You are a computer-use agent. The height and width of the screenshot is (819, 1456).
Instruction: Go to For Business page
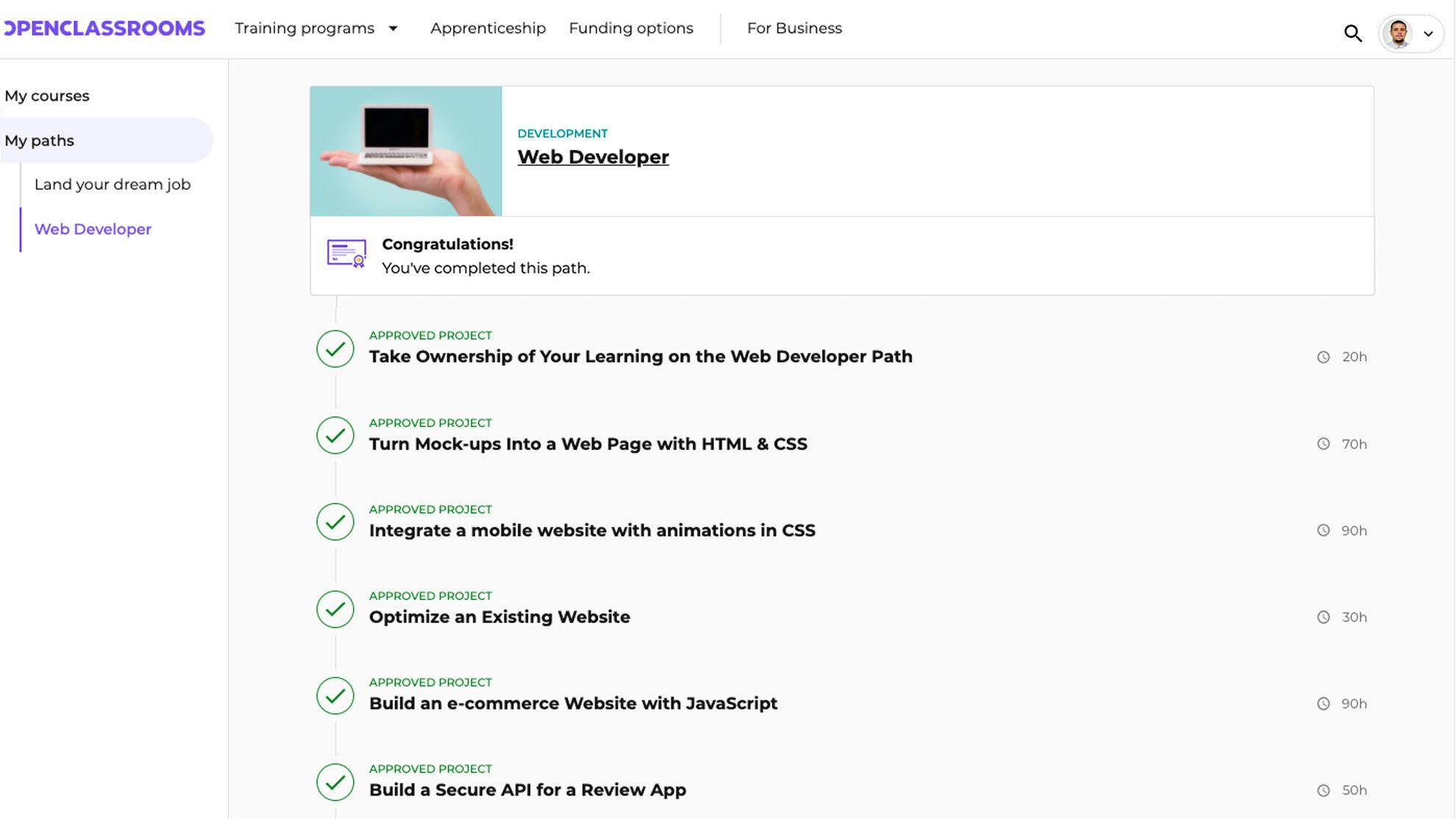794,28
